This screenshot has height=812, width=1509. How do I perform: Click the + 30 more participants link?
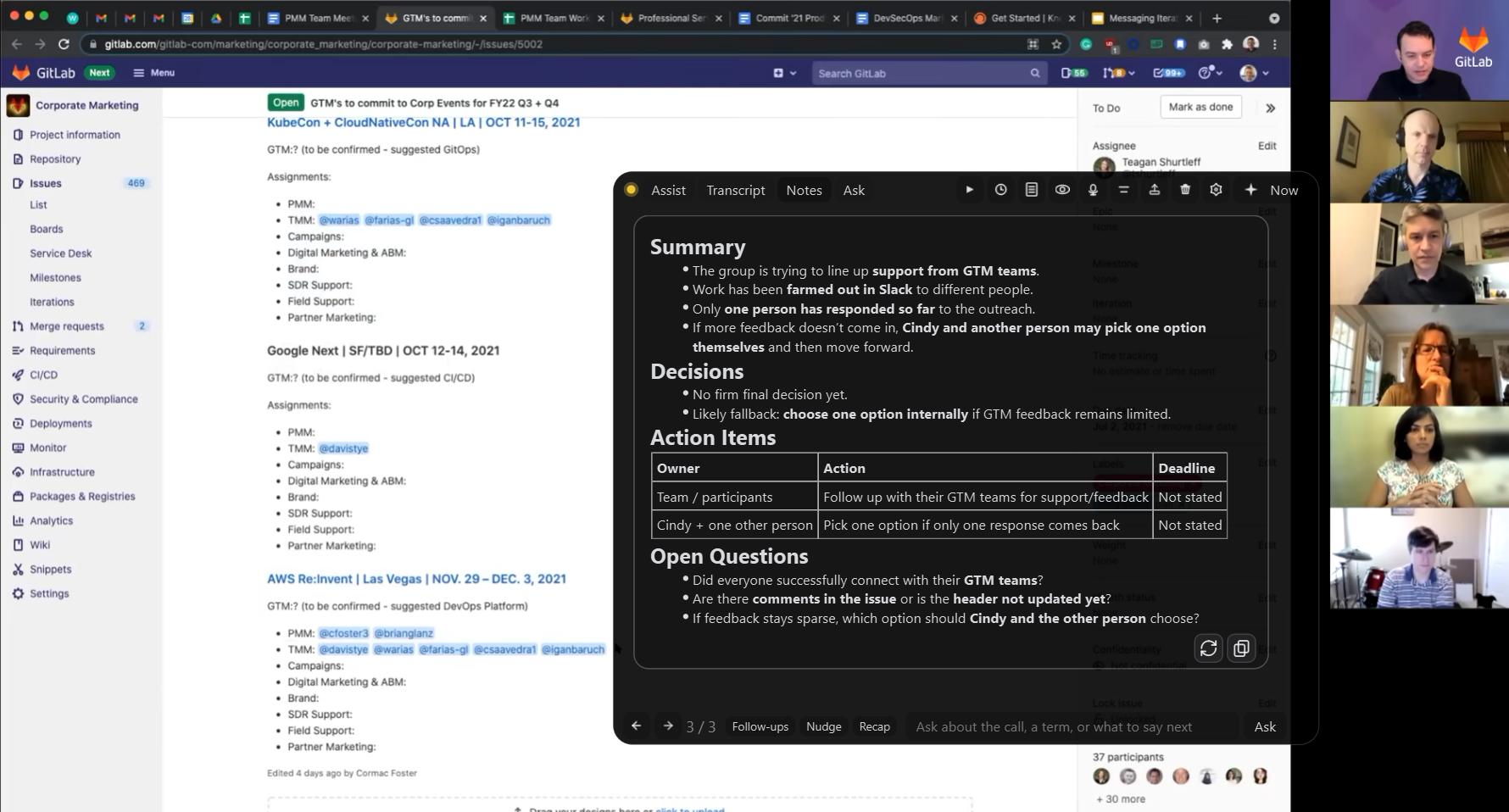point(1121,799)
